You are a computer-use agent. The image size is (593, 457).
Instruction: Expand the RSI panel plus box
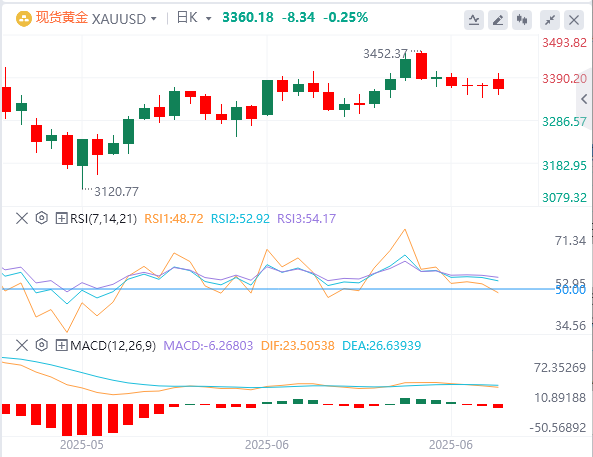pos(61,218)
